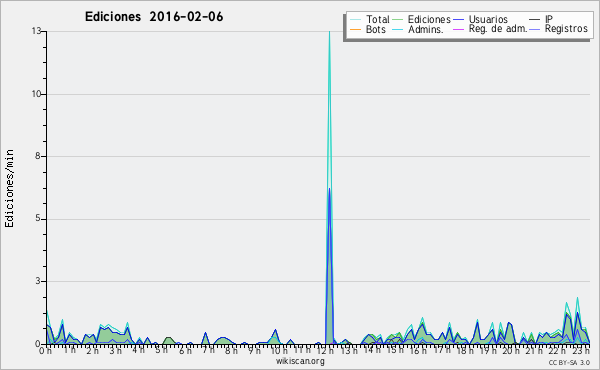
Task: Click the cyan line sample beside Admins.
Action: pos(398,29)
